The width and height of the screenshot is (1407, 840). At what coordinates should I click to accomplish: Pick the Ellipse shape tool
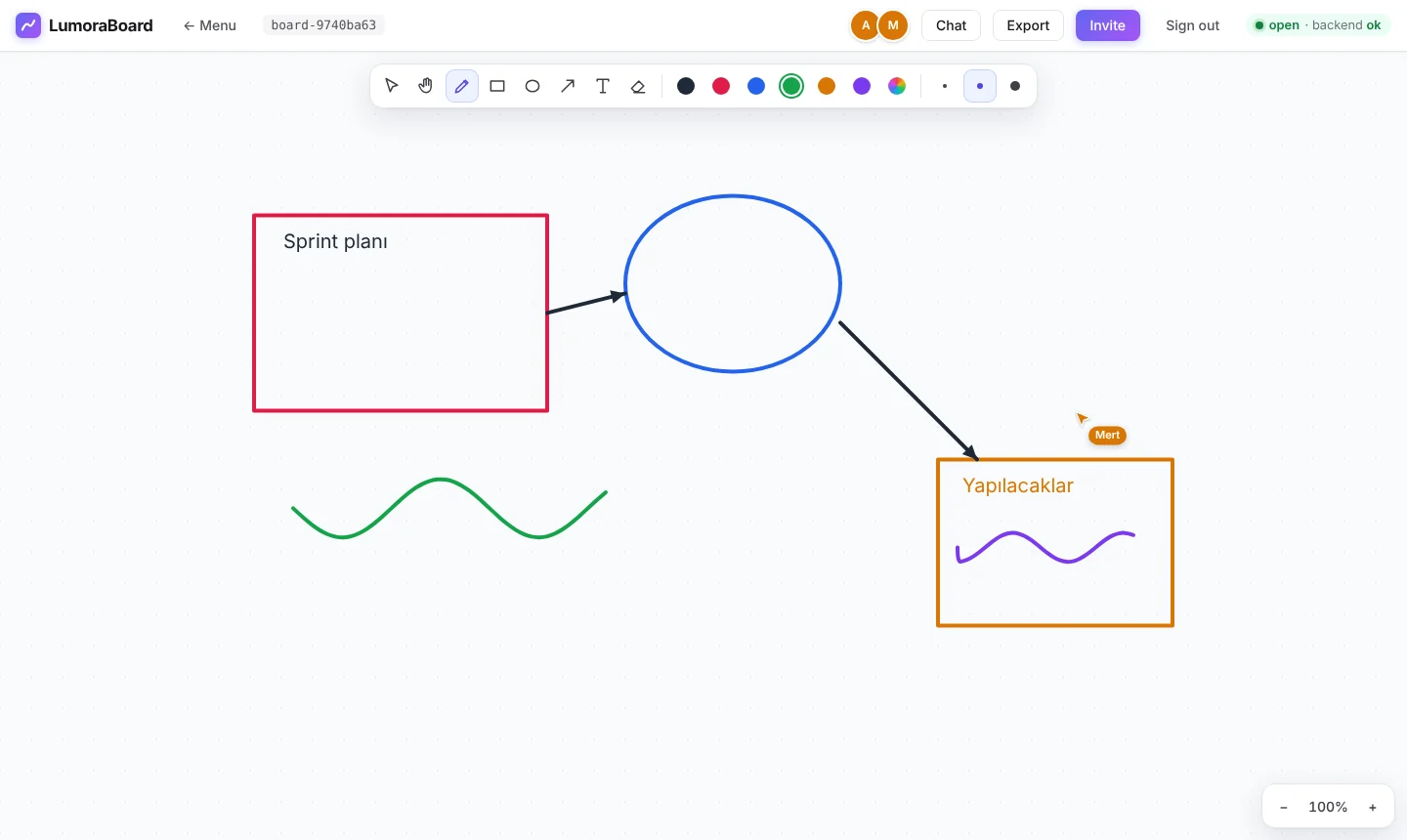point(533,86)
